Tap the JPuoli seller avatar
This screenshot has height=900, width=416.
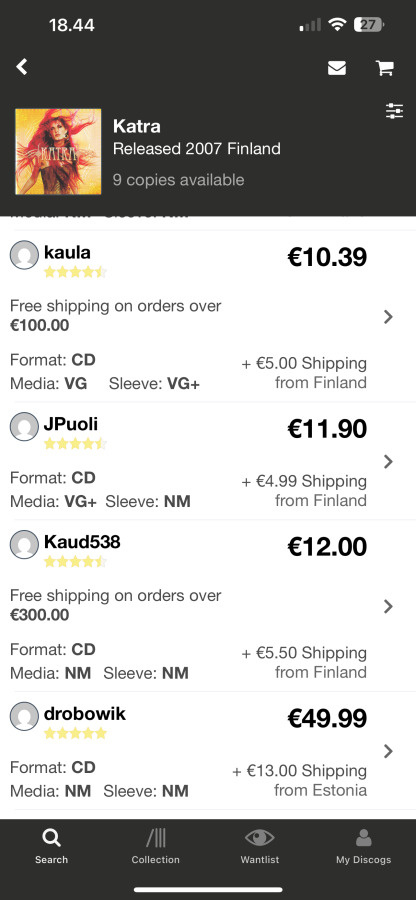pos(24,426)
